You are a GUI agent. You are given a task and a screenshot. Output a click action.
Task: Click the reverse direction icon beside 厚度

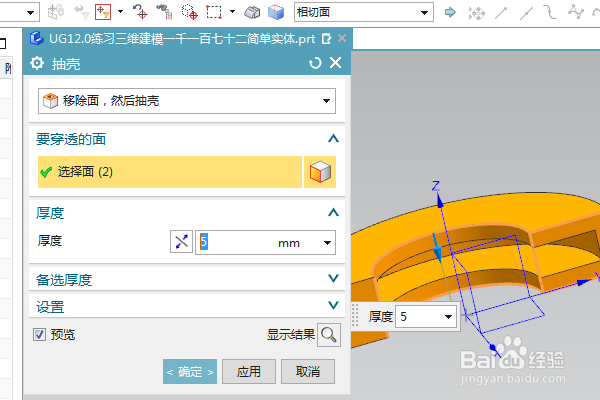click(x=181, y=242)
